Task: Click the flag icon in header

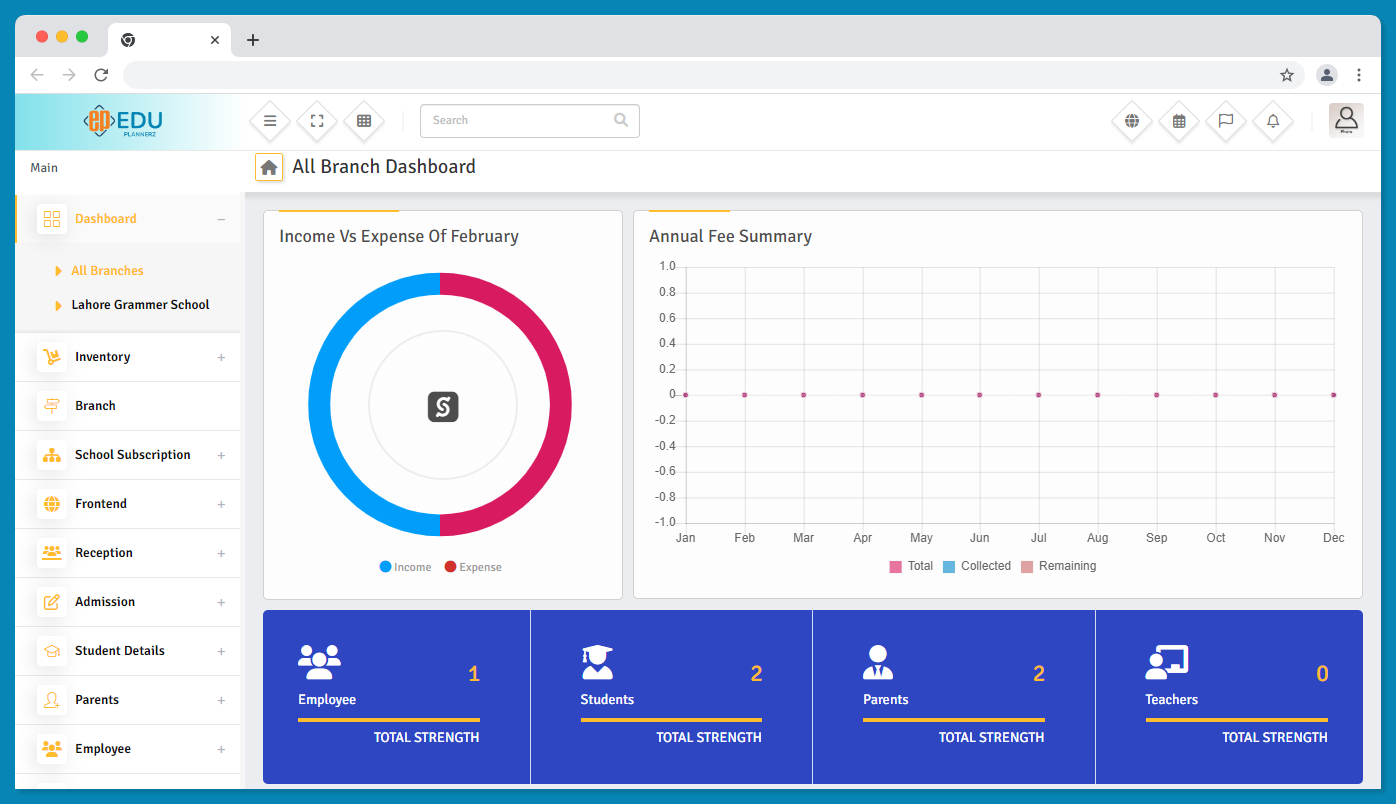Action: click(x=1226, y=121)
